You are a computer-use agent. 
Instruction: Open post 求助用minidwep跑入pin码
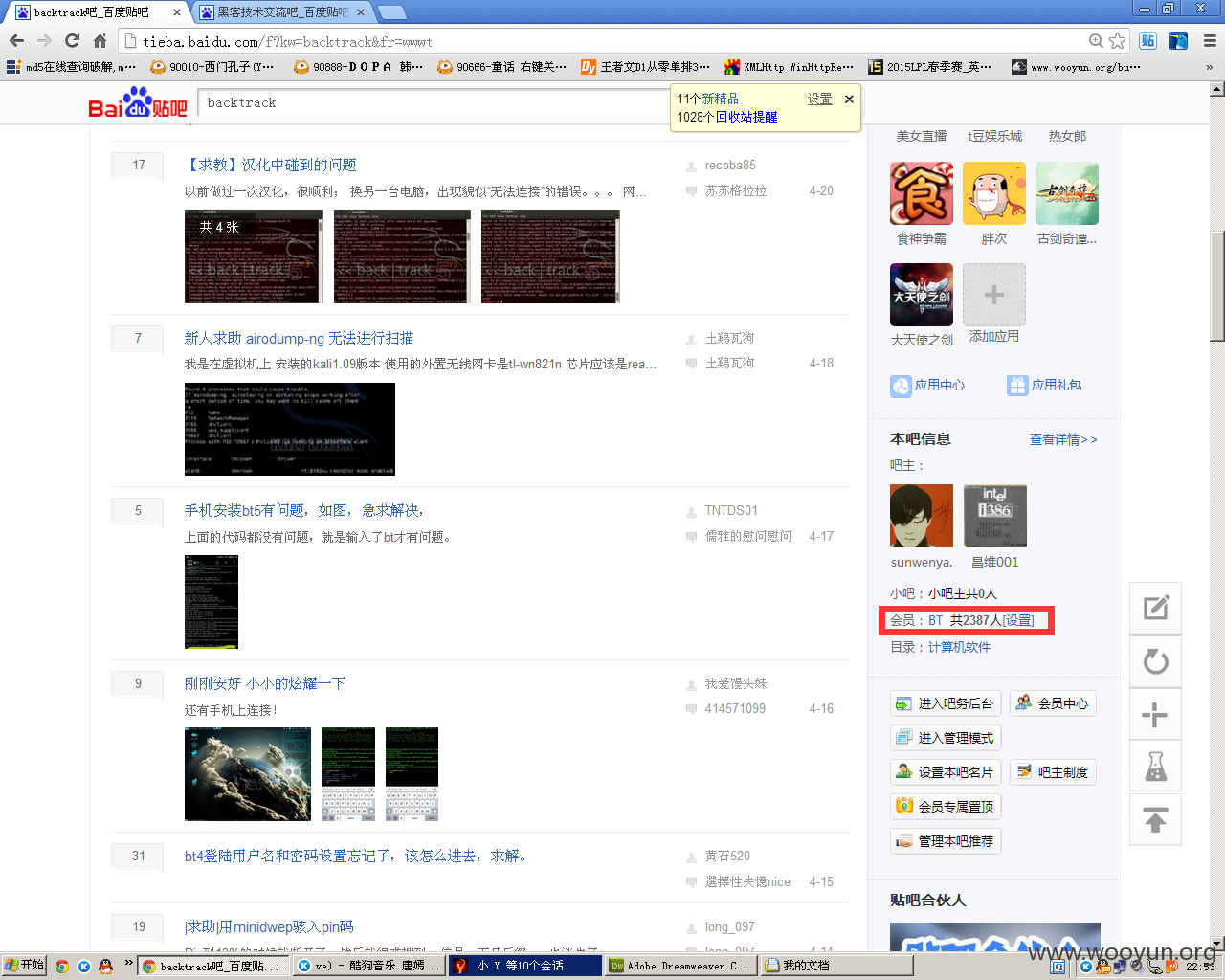[x=269, y=926]
